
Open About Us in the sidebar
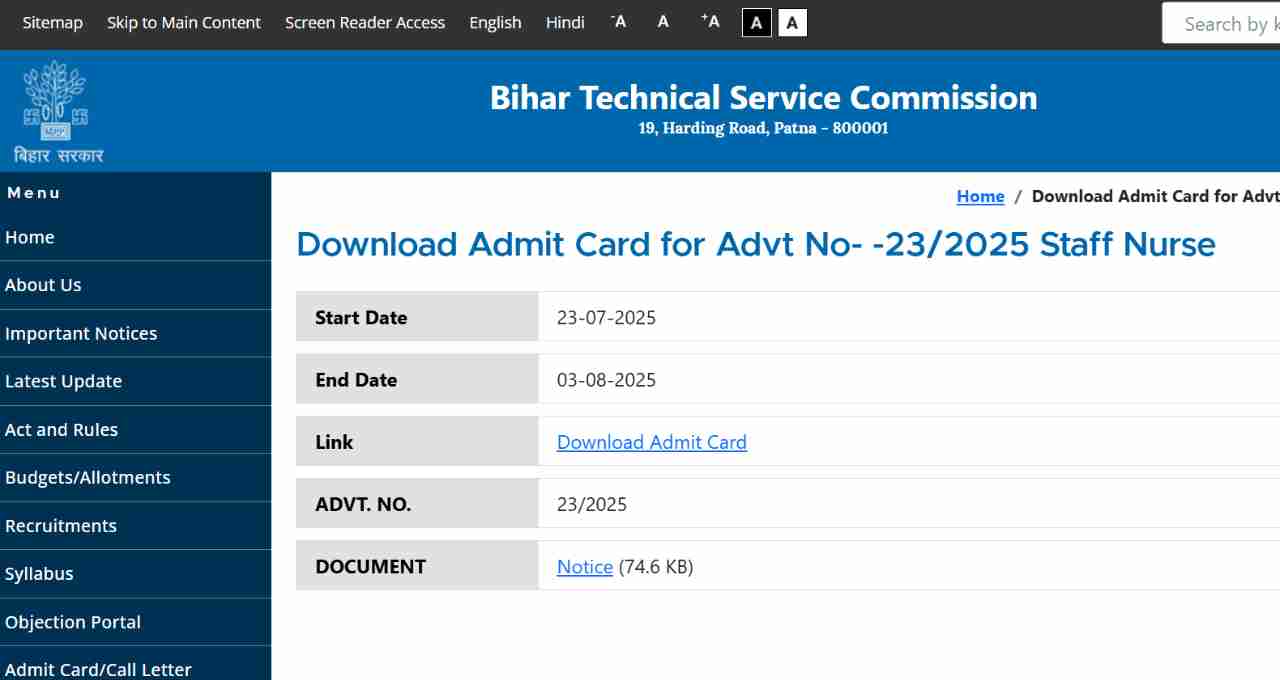click(x=135, y=285)
